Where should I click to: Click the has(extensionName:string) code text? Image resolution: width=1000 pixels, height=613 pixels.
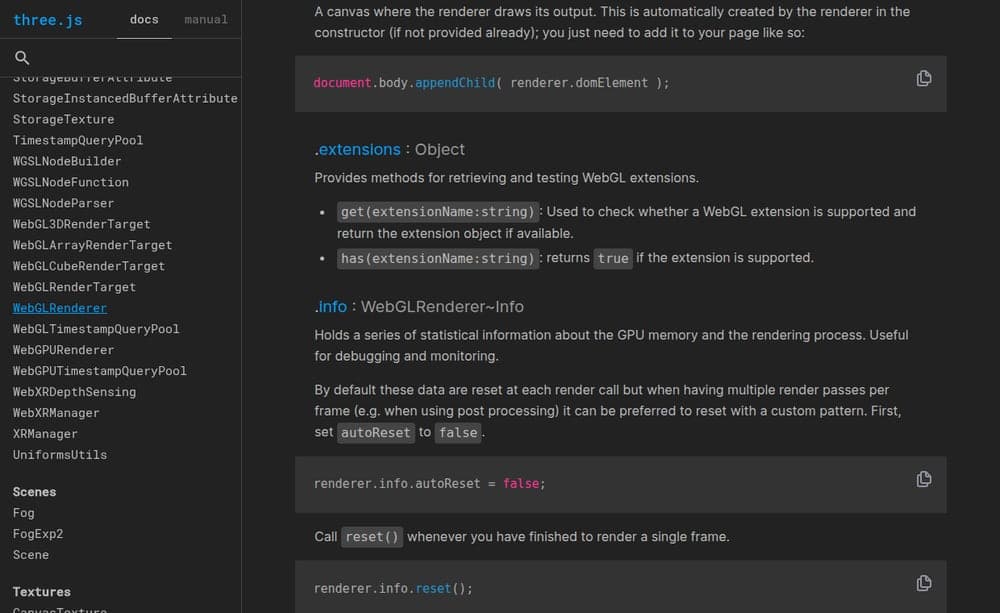pos(438,258)
